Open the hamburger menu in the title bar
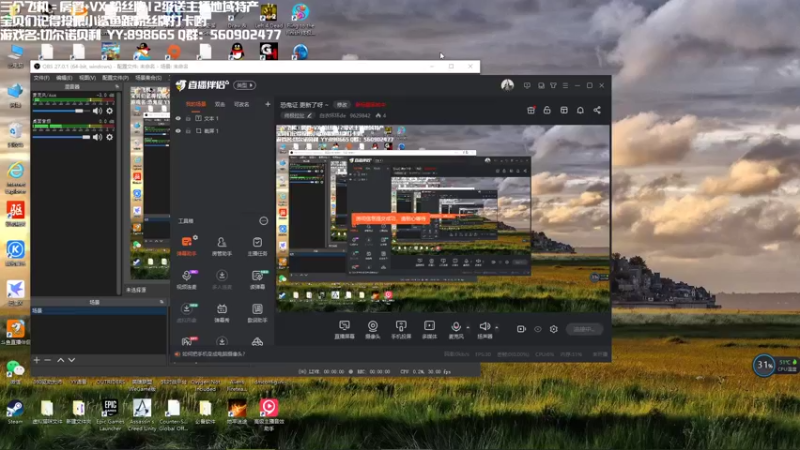This screenshot has height=450, width=800. (565, 86)
